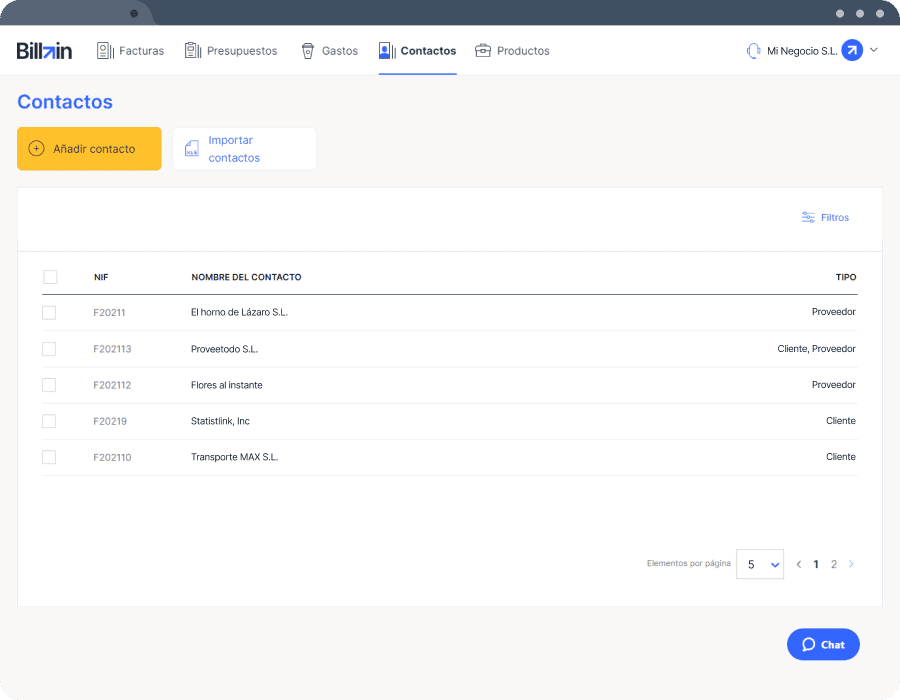Click the chat bubble icon
The image size is (900, 700).
[808, 644]
